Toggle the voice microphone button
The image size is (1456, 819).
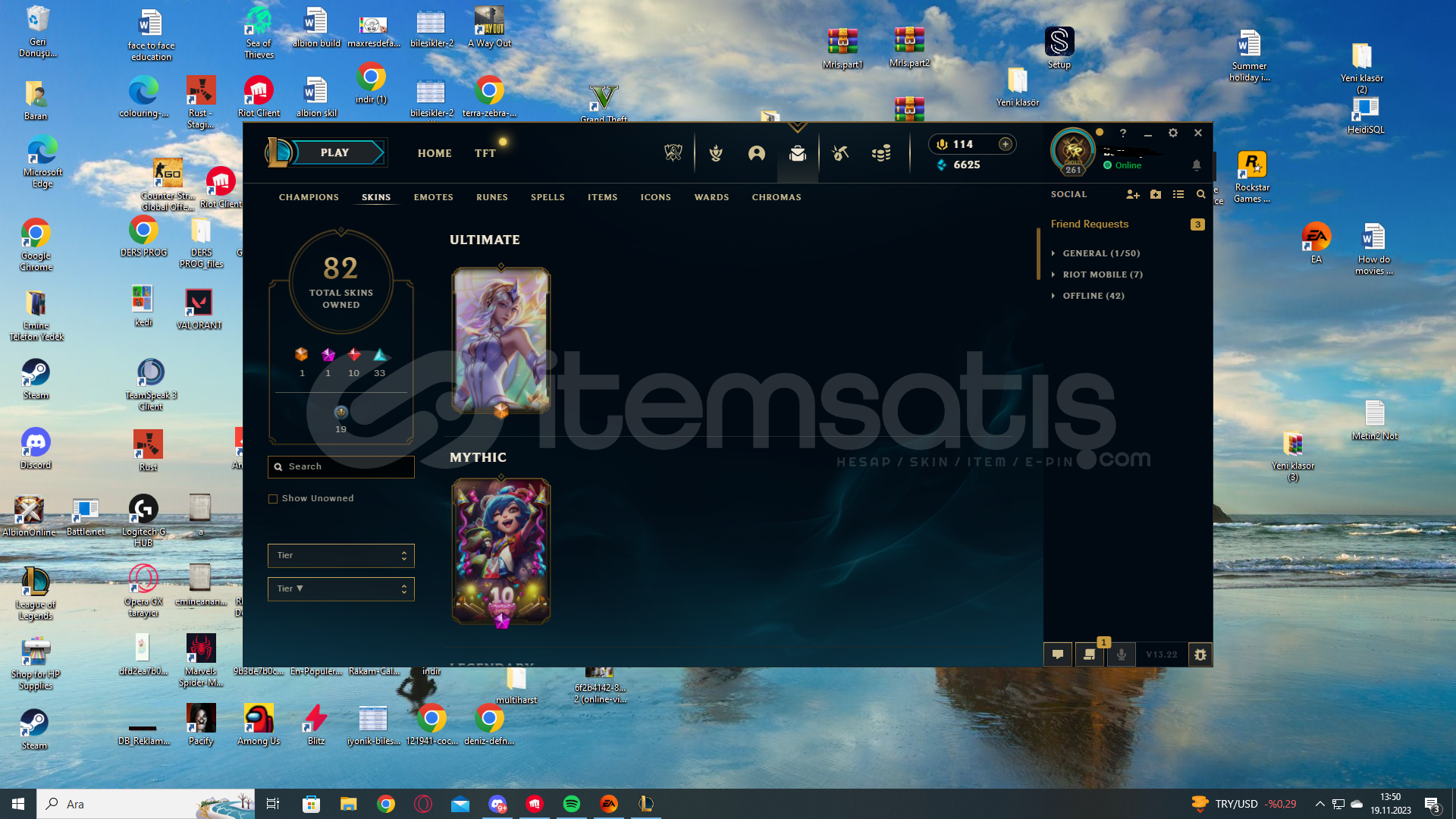click(x=1122, y=654)
